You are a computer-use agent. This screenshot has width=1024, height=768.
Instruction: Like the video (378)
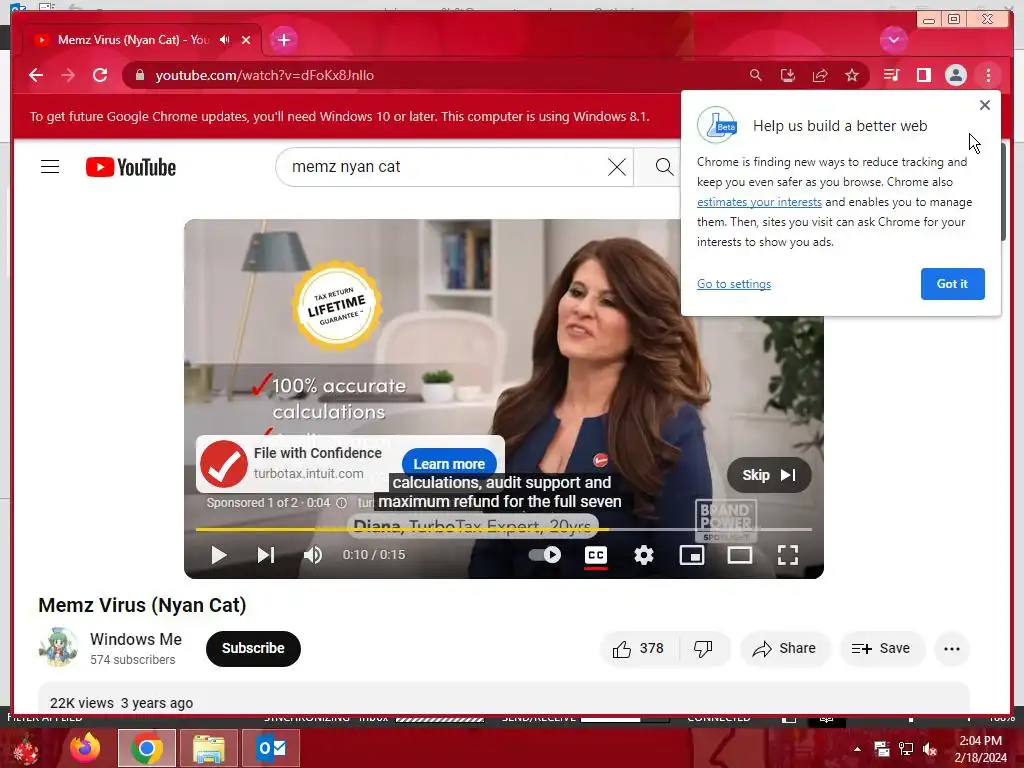coord(639,648)
